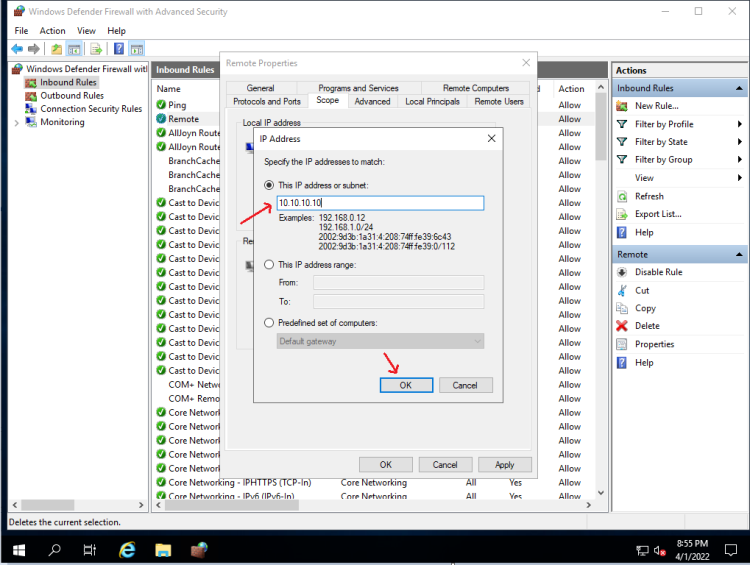This screenshot has height=565, width=750.
Task: Click the Cut action icon
Action: tap(622, 290)
